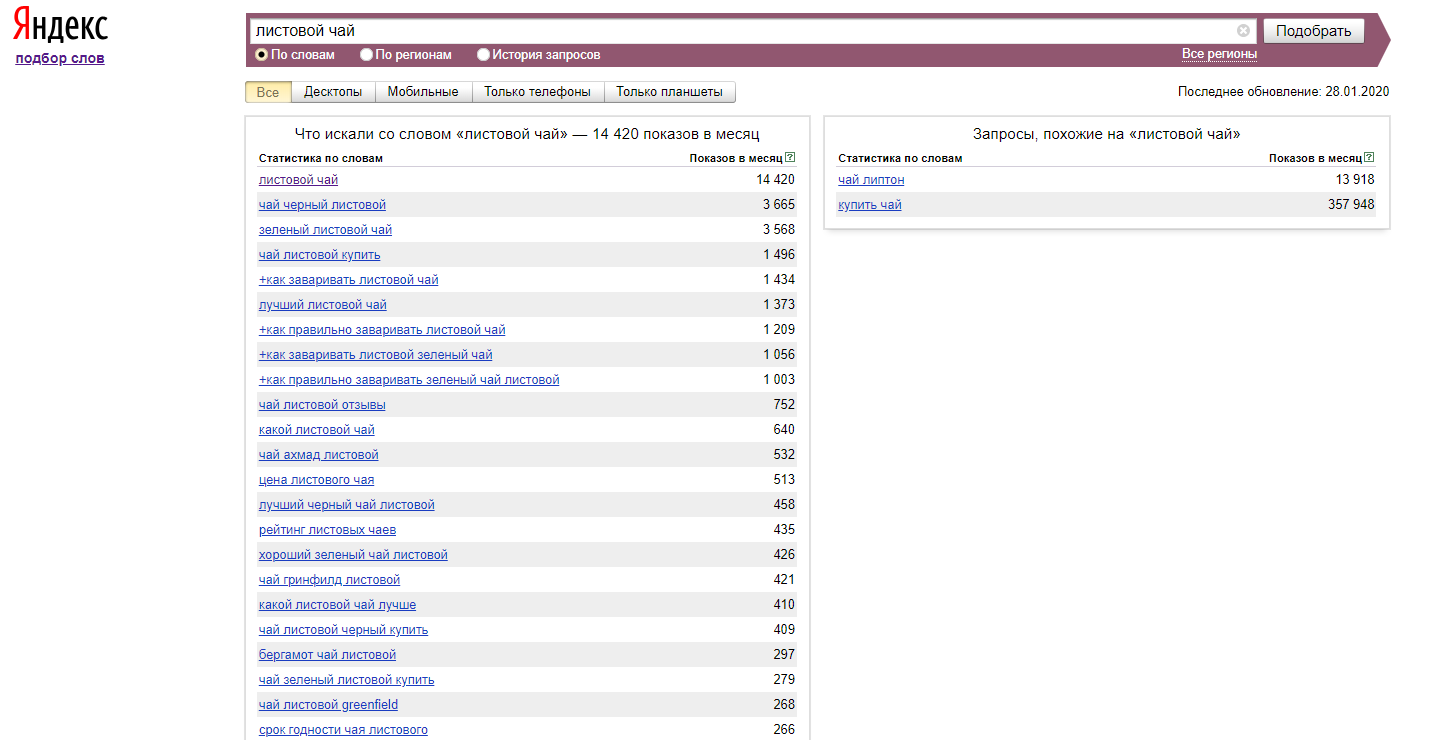This screenshot has width=1439, height=740.
Task: Switch to the 'Мобильные' tab
Action: coord(423,92)
